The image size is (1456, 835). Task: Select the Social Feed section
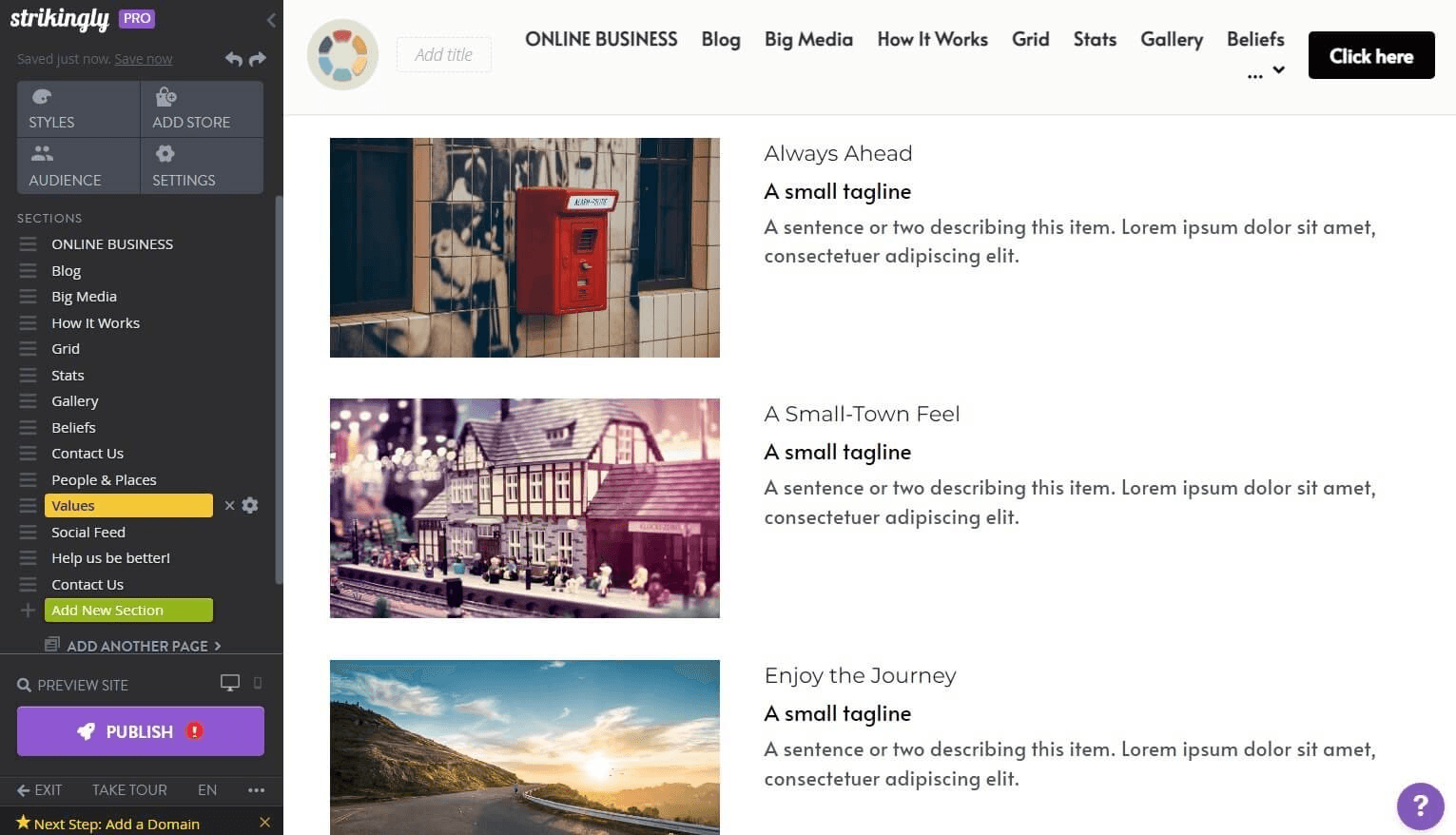tap(88, 533)
